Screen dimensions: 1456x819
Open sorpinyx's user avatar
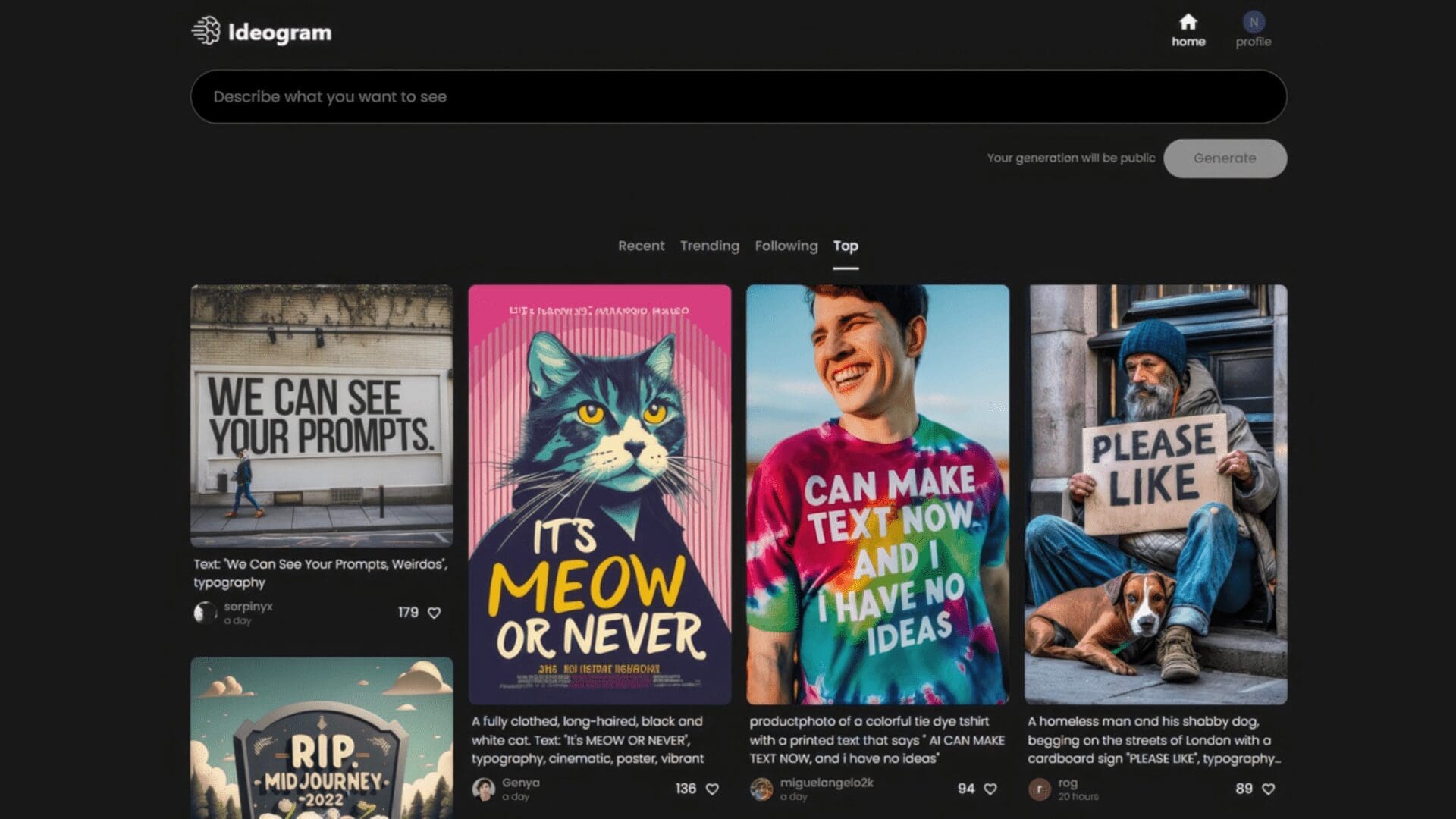click(205, 612)
